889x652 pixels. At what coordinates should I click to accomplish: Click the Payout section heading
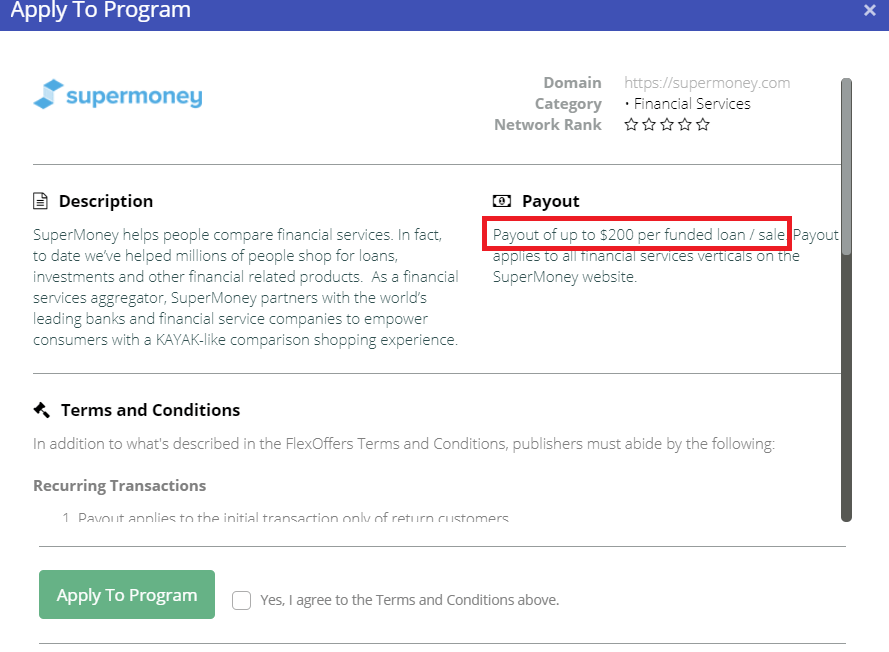[550, 202]
